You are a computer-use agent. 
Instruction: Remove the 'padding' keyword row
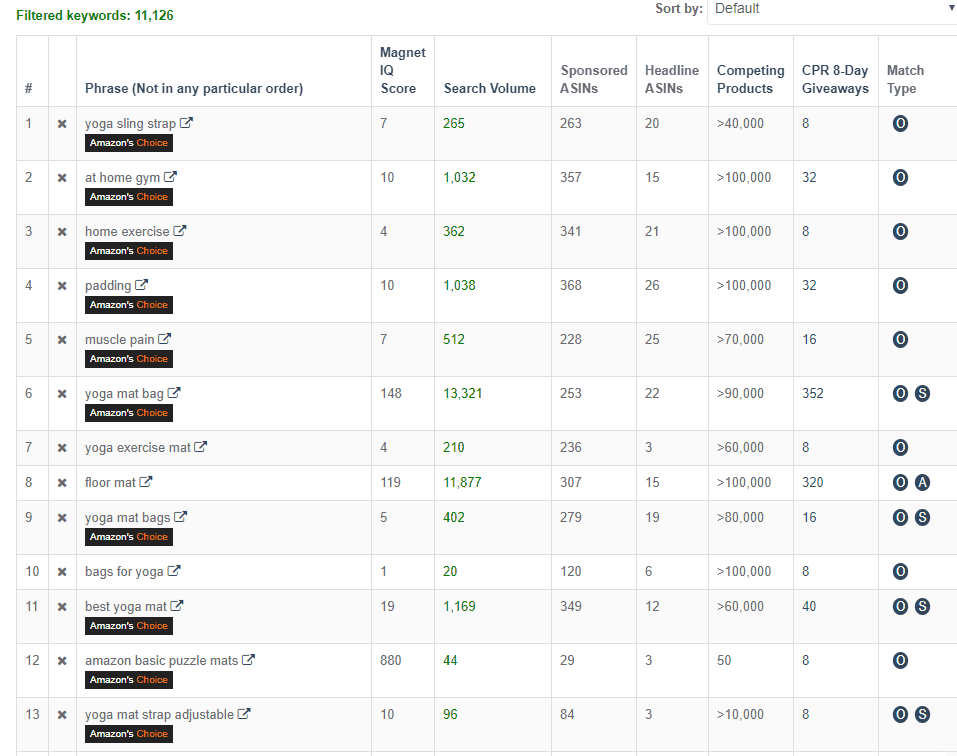pos(62,286)
